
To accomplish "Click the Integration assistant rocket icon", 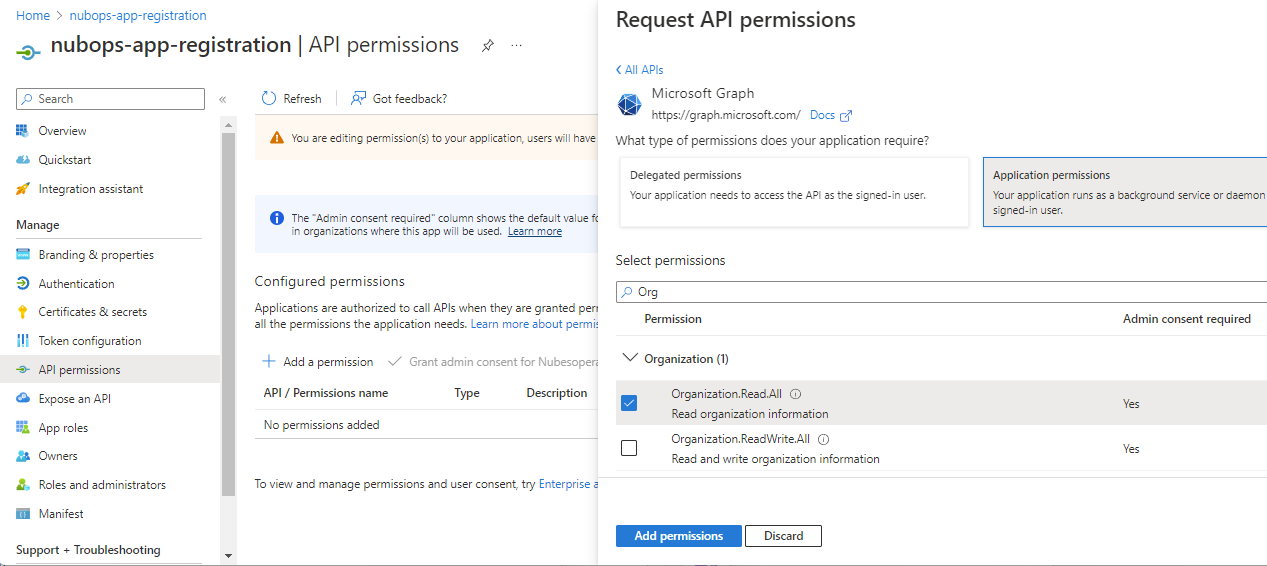I will 23,189.
